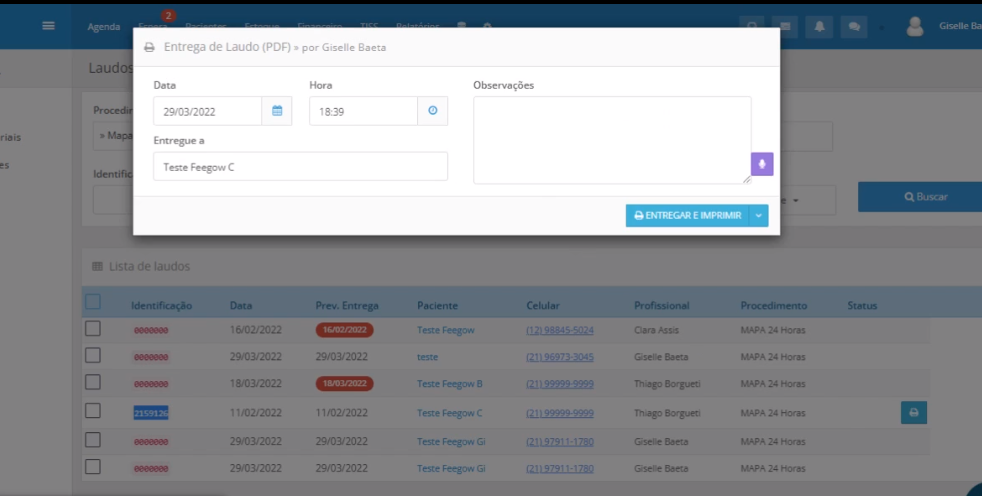Open the calendar picker beside Data
The height and width of the screenshot is (496, 982).
277,111
